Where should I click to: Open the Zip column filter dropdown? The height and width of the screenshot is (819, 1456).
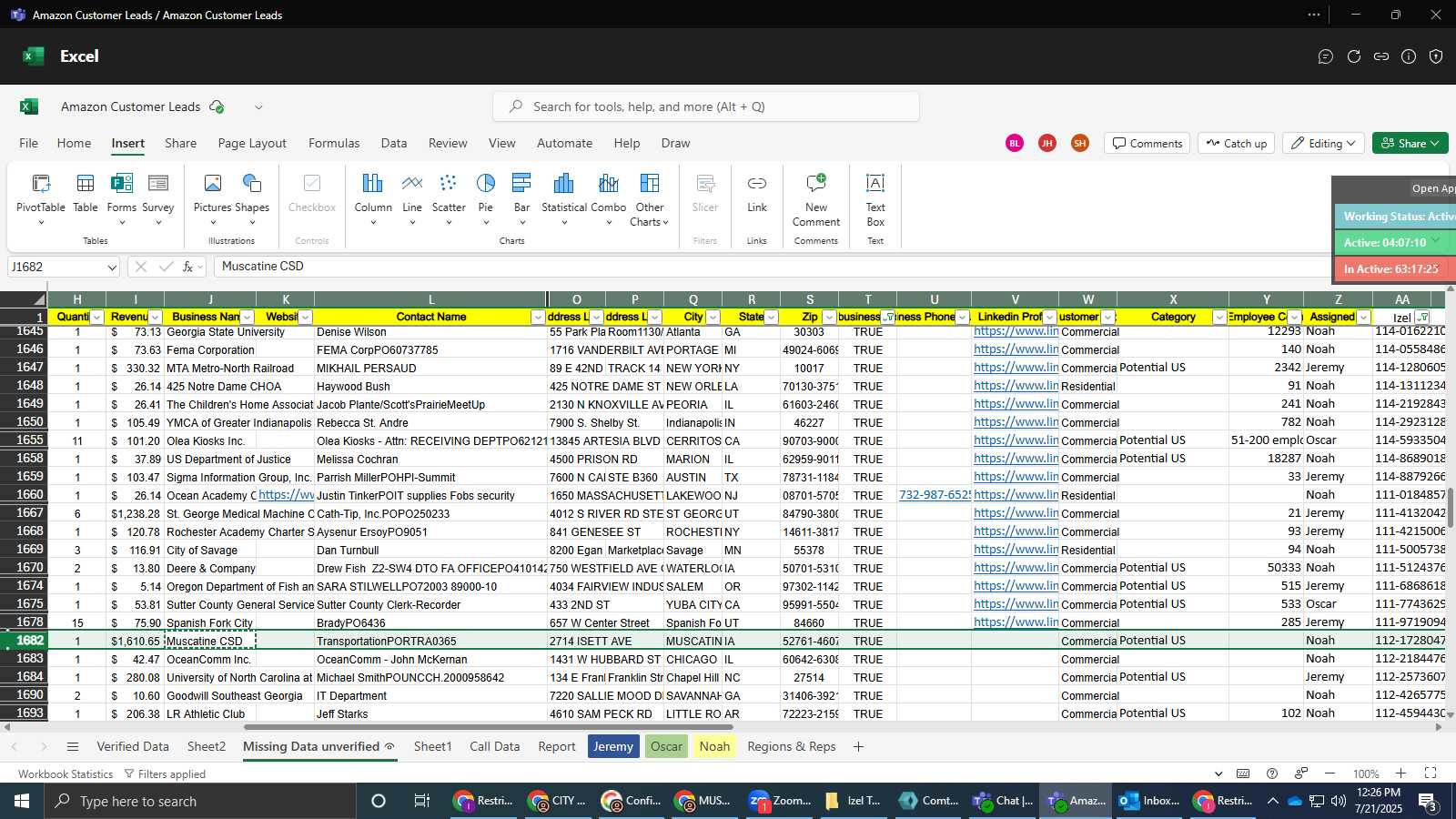829,317
